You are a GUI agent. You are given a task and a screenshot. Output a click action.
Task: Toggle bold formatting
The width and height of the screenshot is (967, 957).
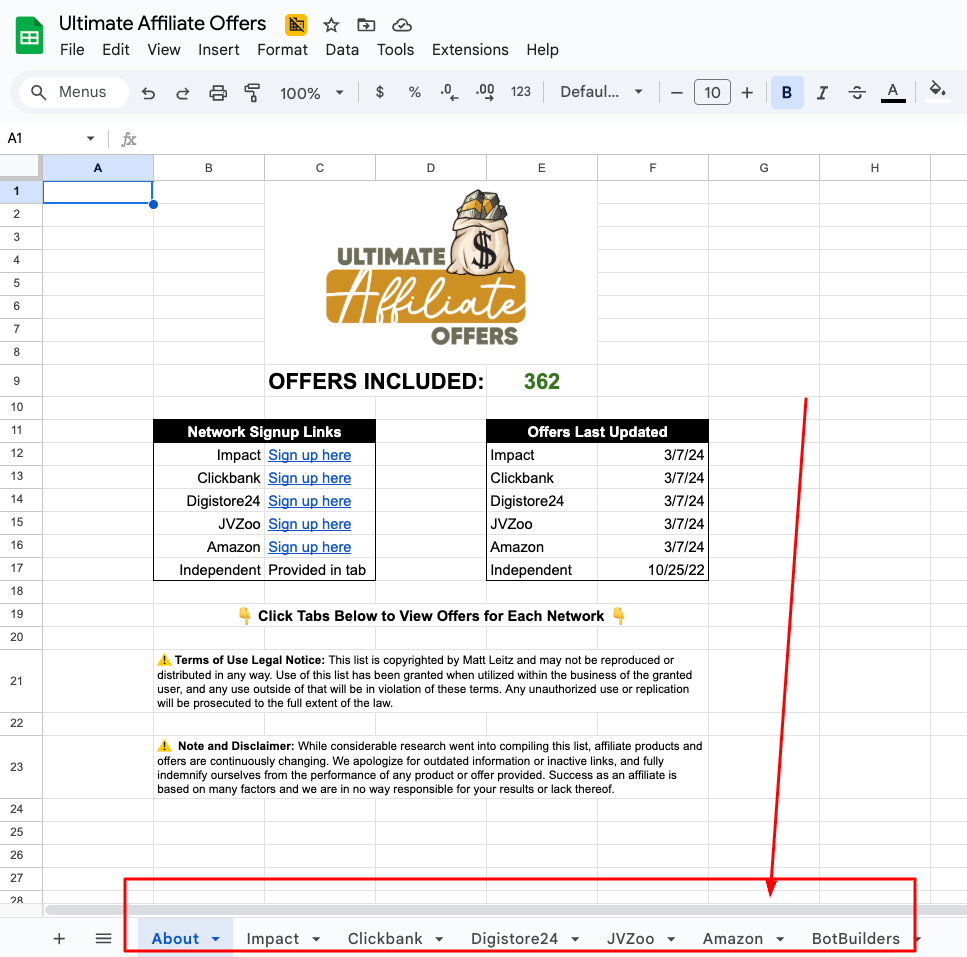coord(787,92)
